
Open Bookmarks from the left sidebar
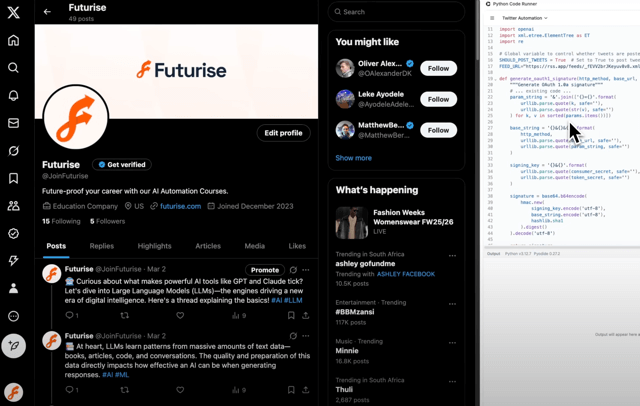14,179
